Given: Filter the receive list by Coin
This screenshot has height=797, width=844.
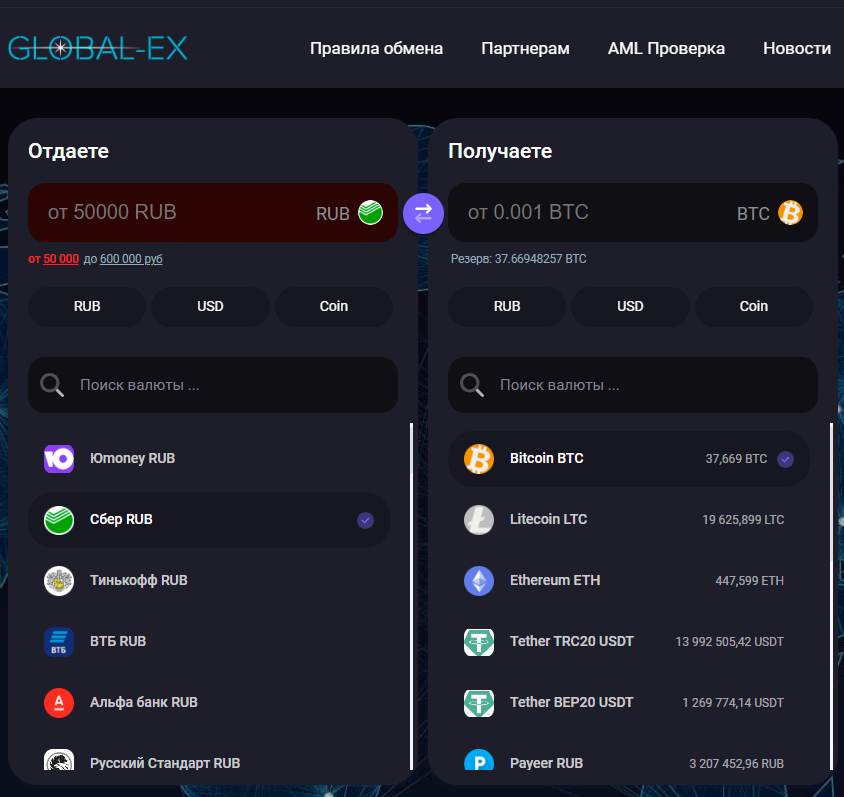Looking at the screenshot, I should (x=754, y=306).
